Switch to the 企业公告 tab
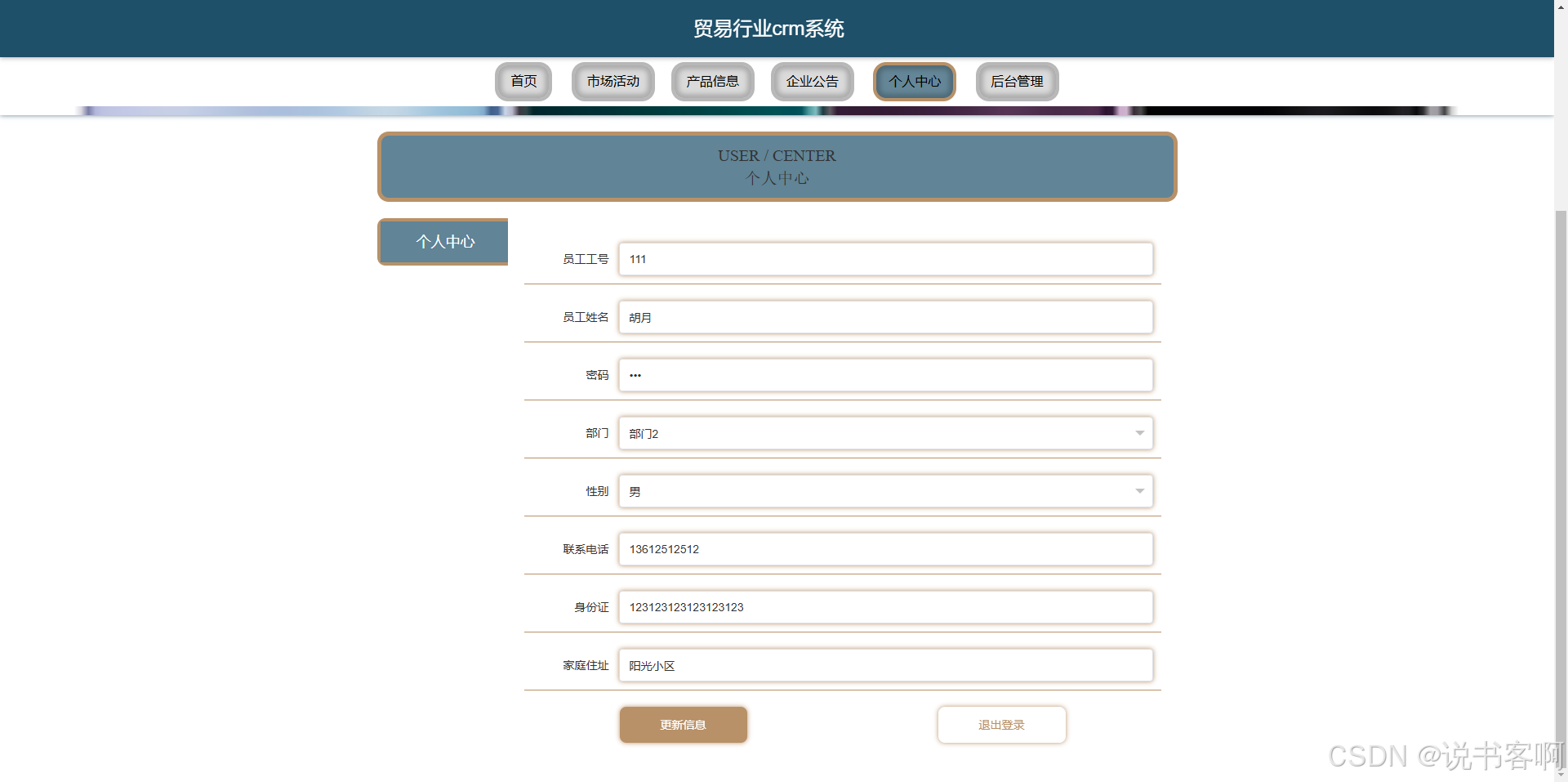Viewport: 1568px width, 782px height. click(813, 82)
